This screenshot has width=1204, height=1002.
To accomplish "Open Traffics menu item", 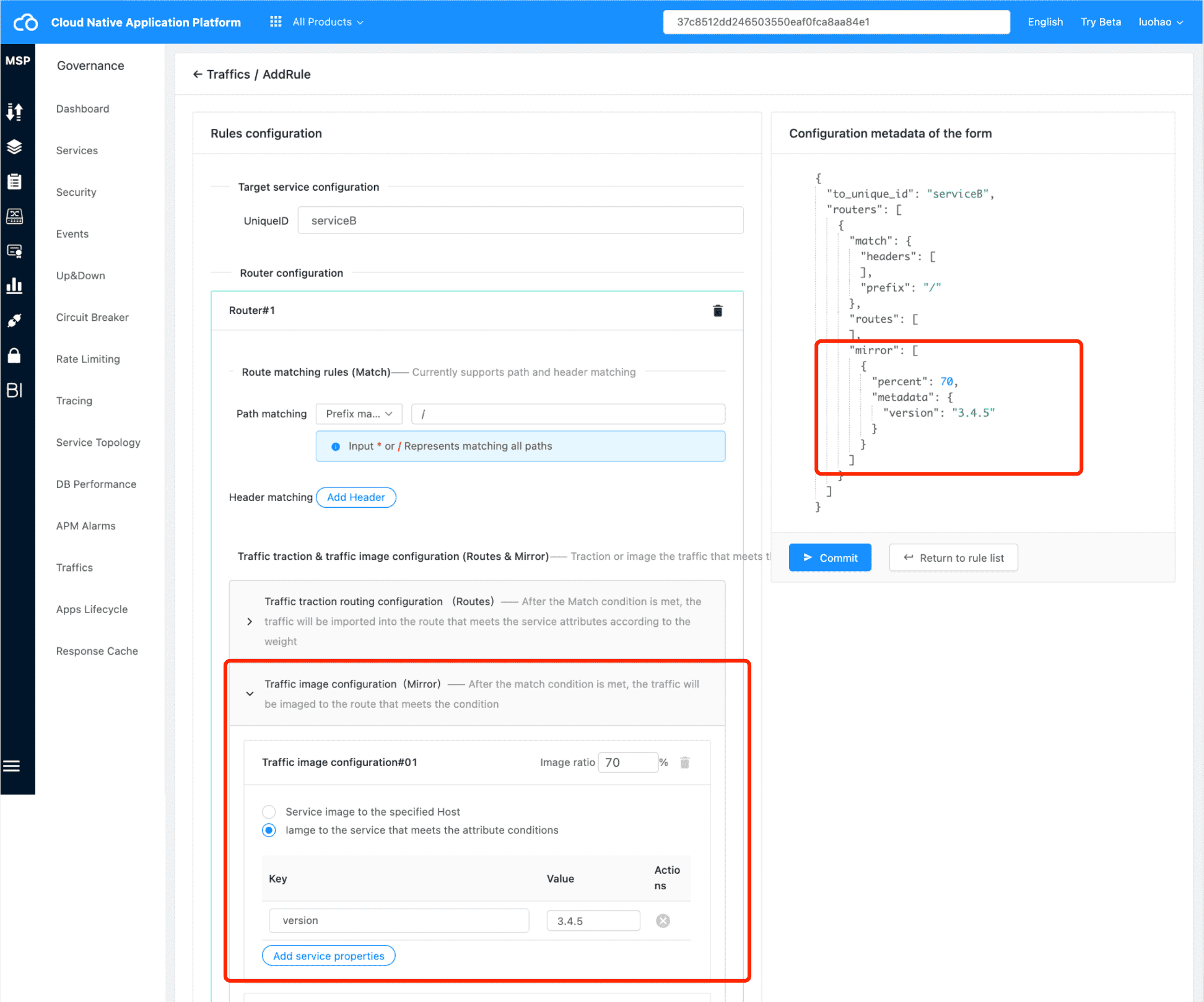I will coord(74,568).
